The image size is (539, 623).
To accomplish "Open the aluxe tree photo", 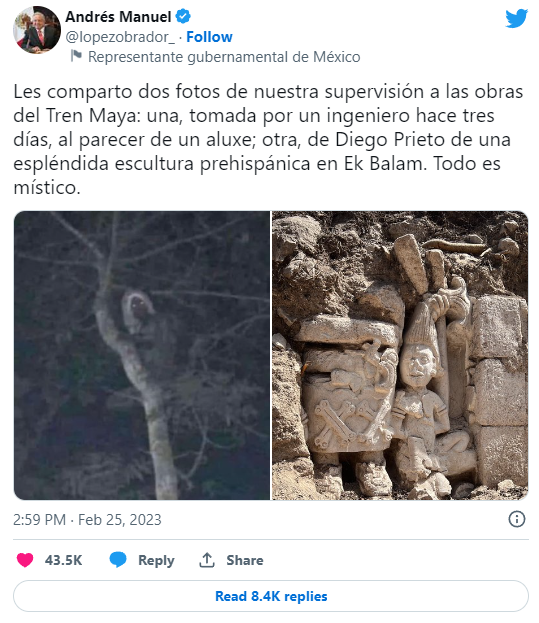I will tap(142, 355).
